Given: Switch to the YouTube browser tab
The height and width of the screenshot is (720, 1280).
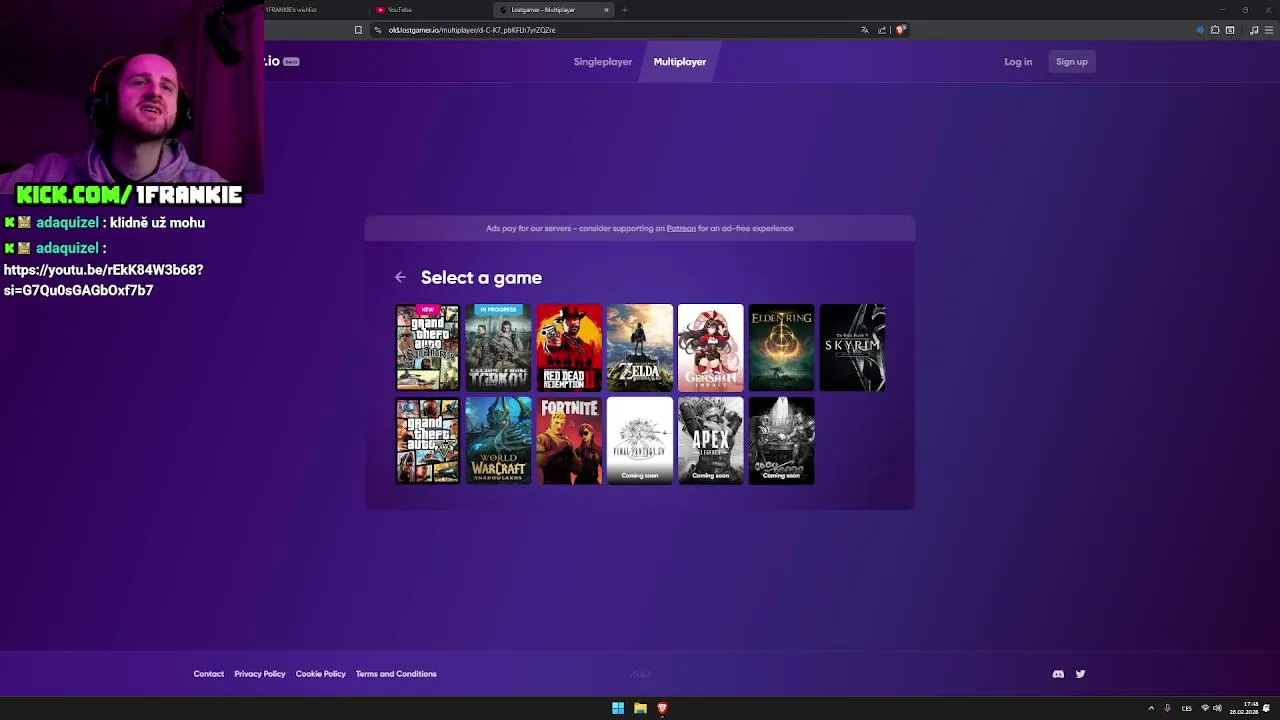Looking at the screenshot, I should pyautogui.click(x=430, y=10).
